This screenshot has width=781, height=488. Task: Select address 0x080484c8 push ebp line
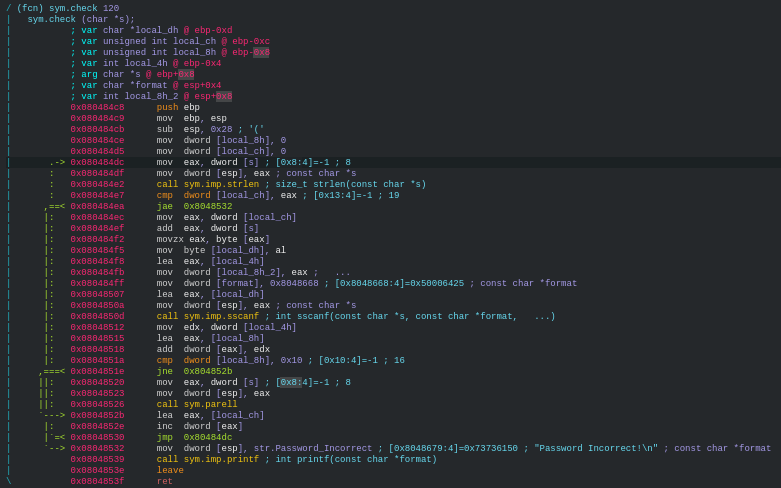(x=135, y=107)
